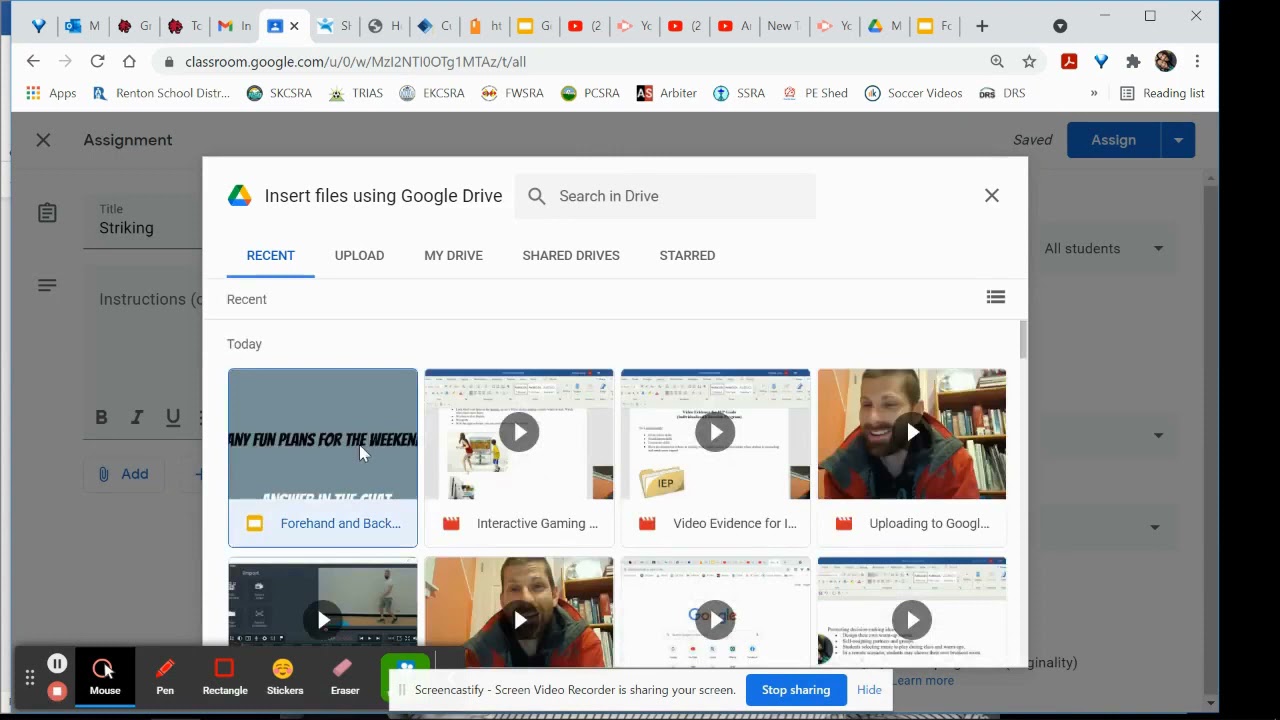Click the address bar URL
Viewport: 1280px width, 720px height.
(355, 62)
